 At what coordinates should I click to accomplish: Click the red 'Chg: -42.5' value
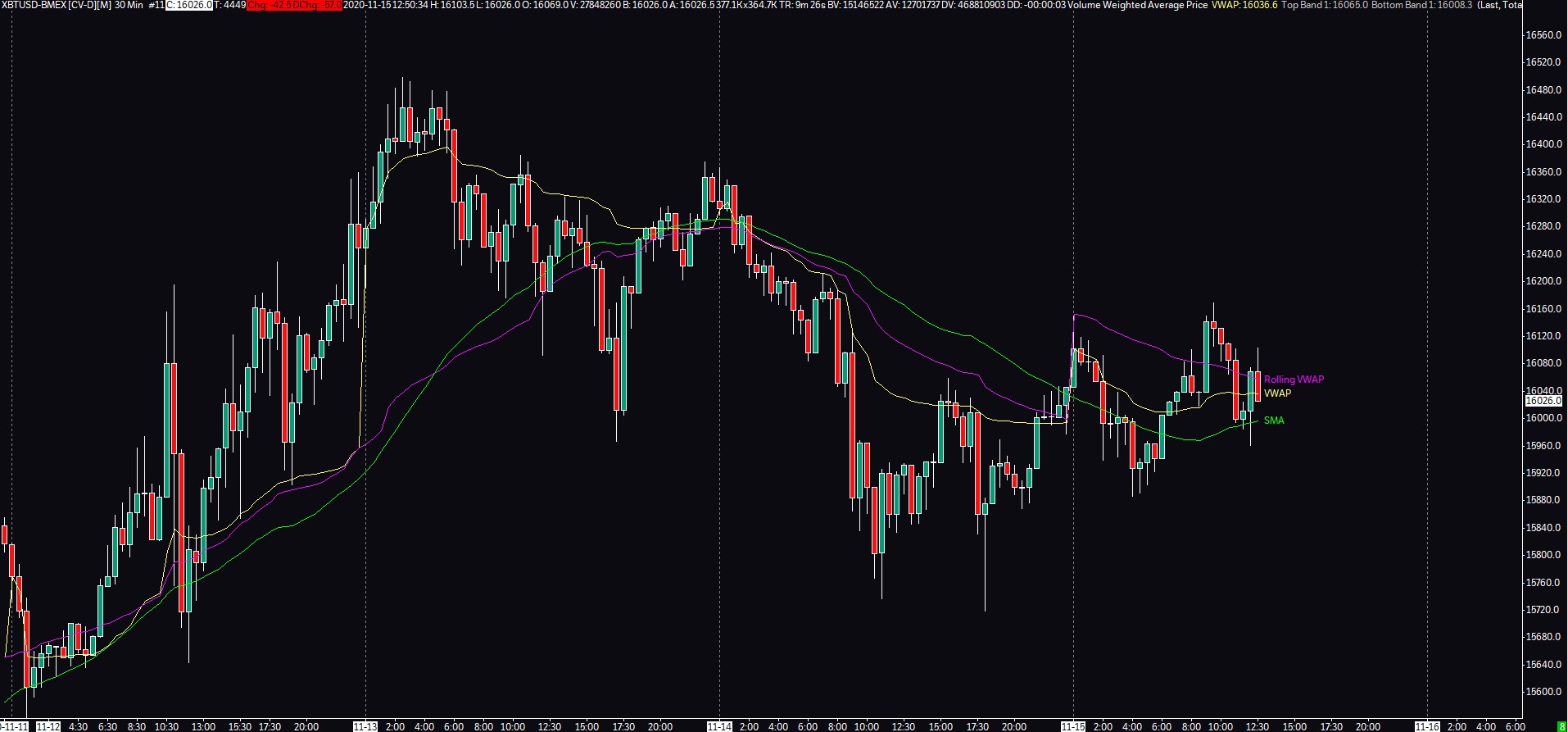pos(270,5)
